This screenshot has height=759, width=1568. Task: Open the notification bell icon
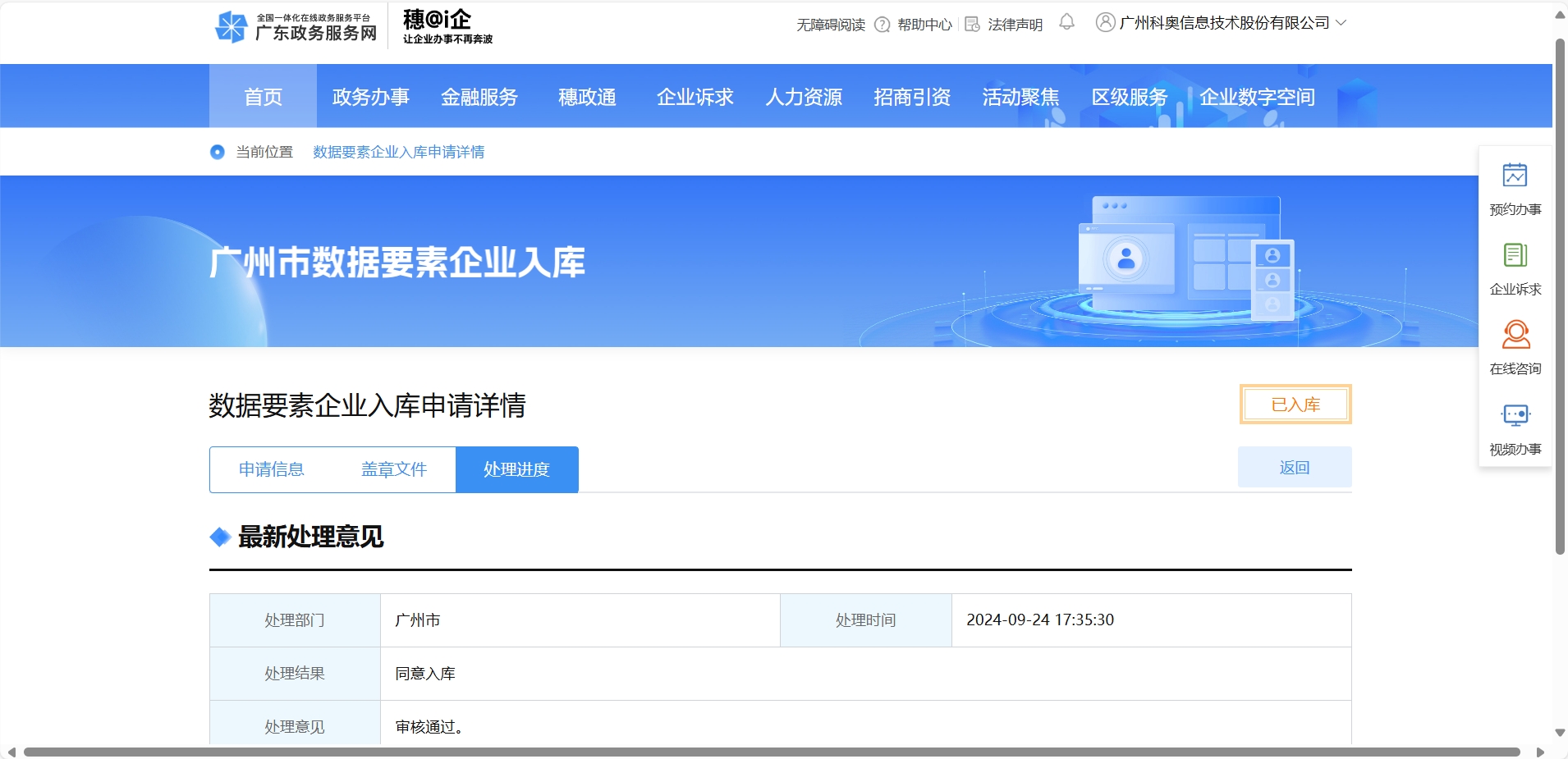pyautogui.click(x=1066, y=23)
